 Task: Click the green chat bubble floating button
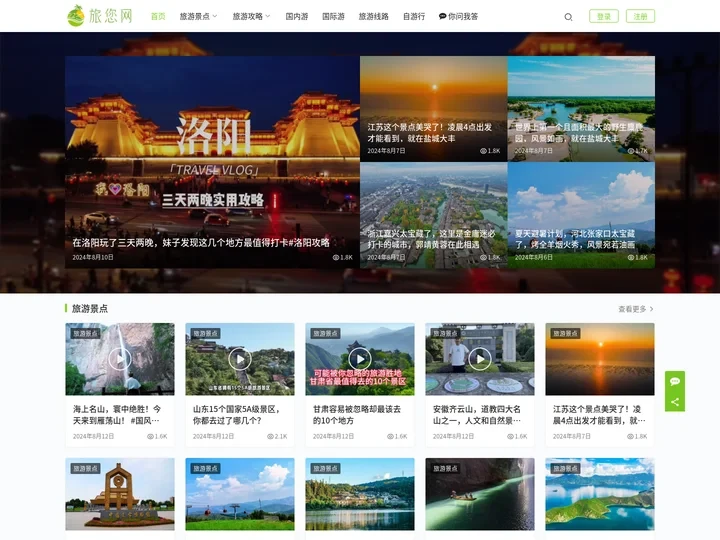675,381
